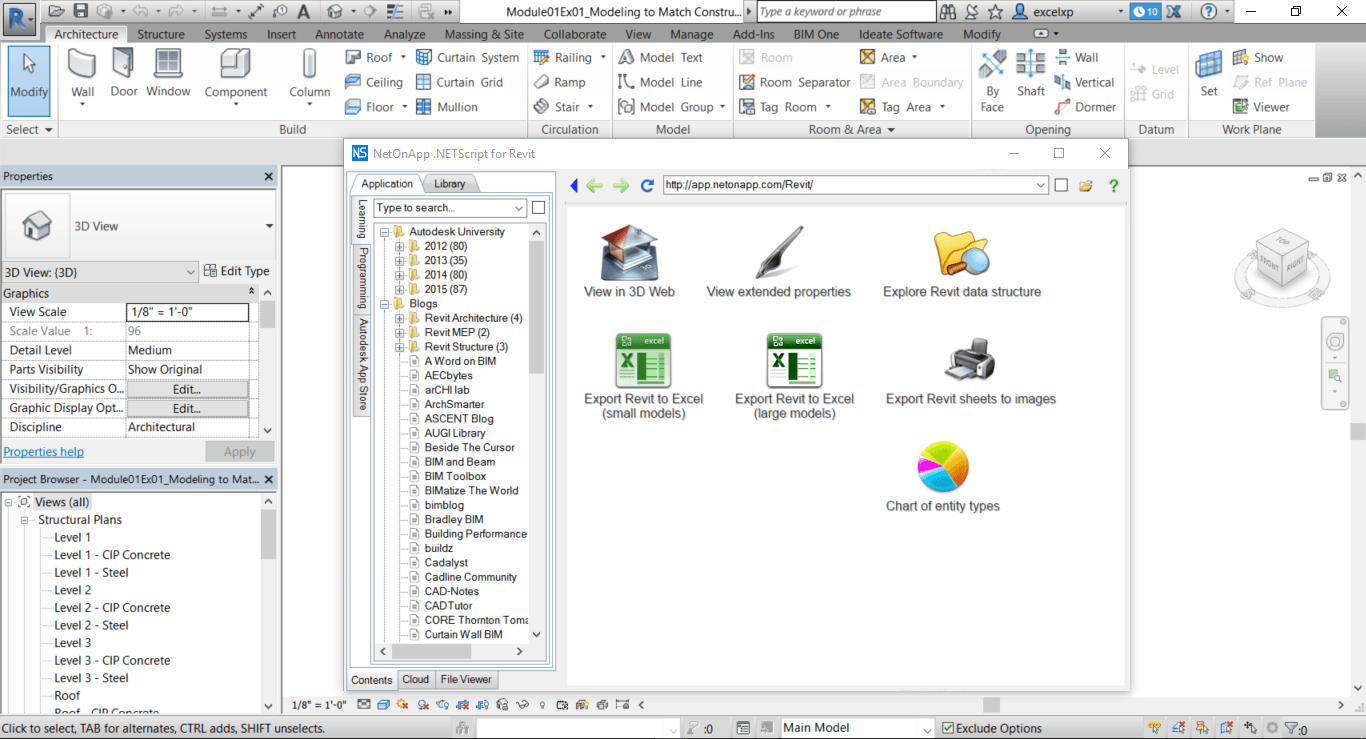Toggle checkbox next to search field
Viewport: 1366px width, 739px height.
pos(538,208)
